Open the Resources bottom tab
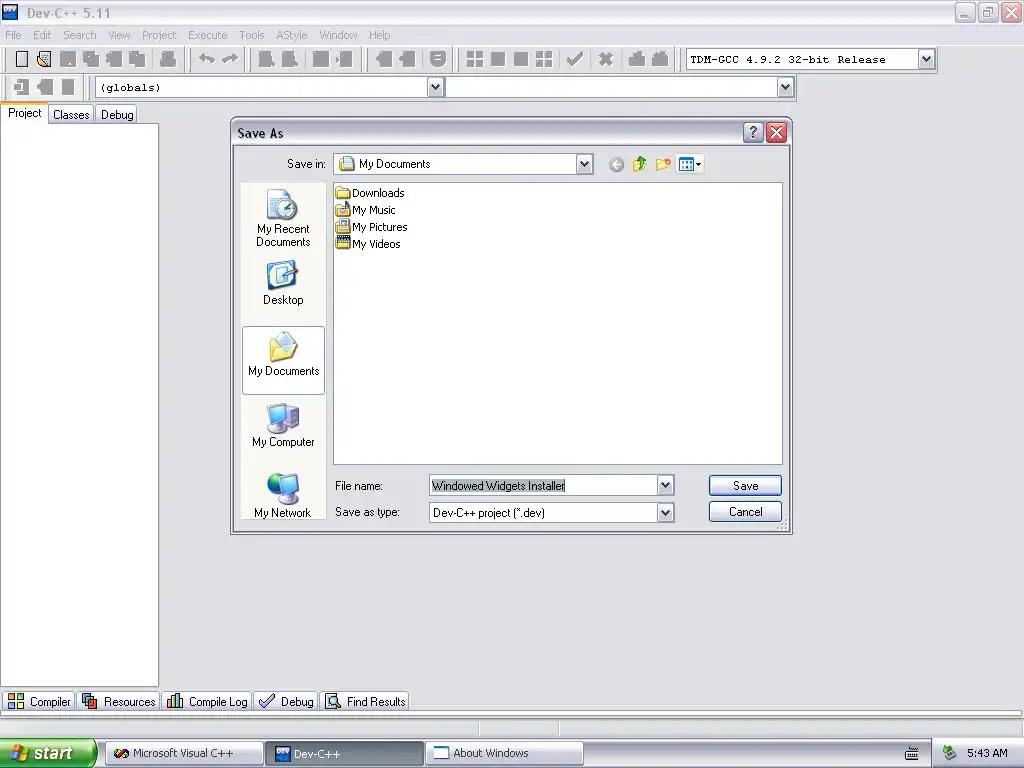Image resolution: width=1024 pixels, height=768 pixels. [118, 701]
